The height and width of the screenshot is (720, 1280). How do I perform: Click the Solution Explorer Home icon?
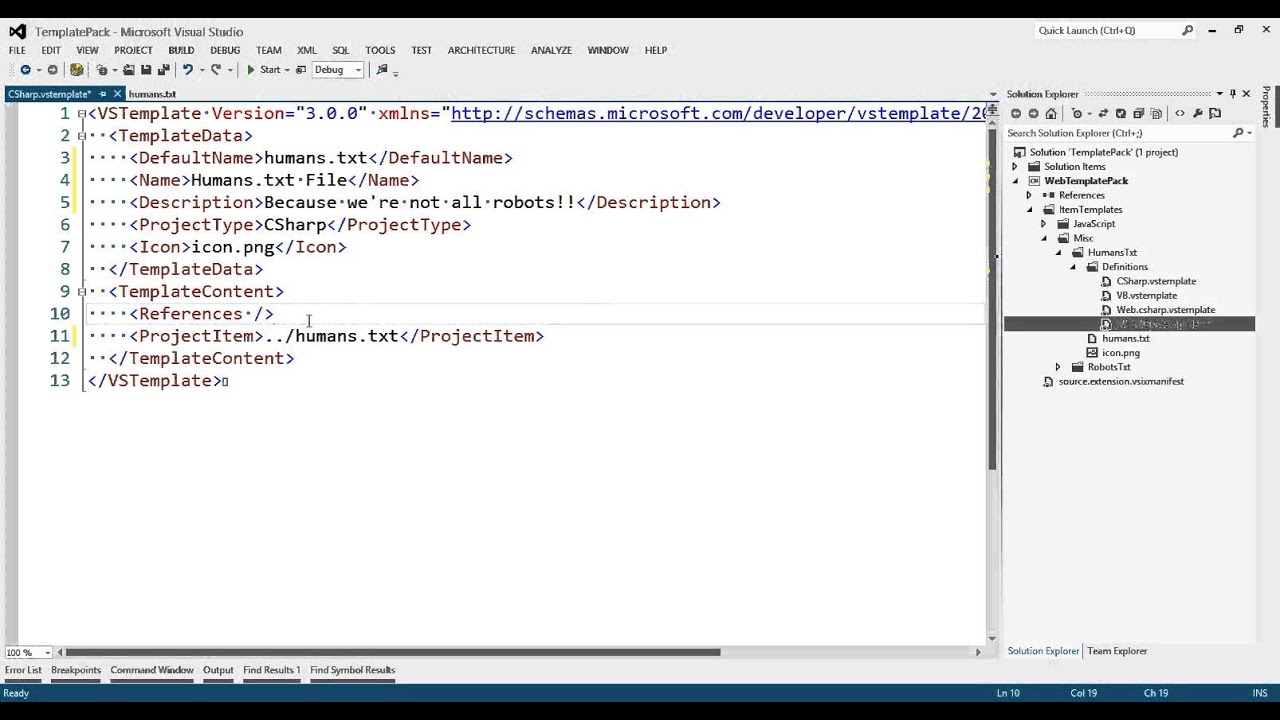(1051, 113)
